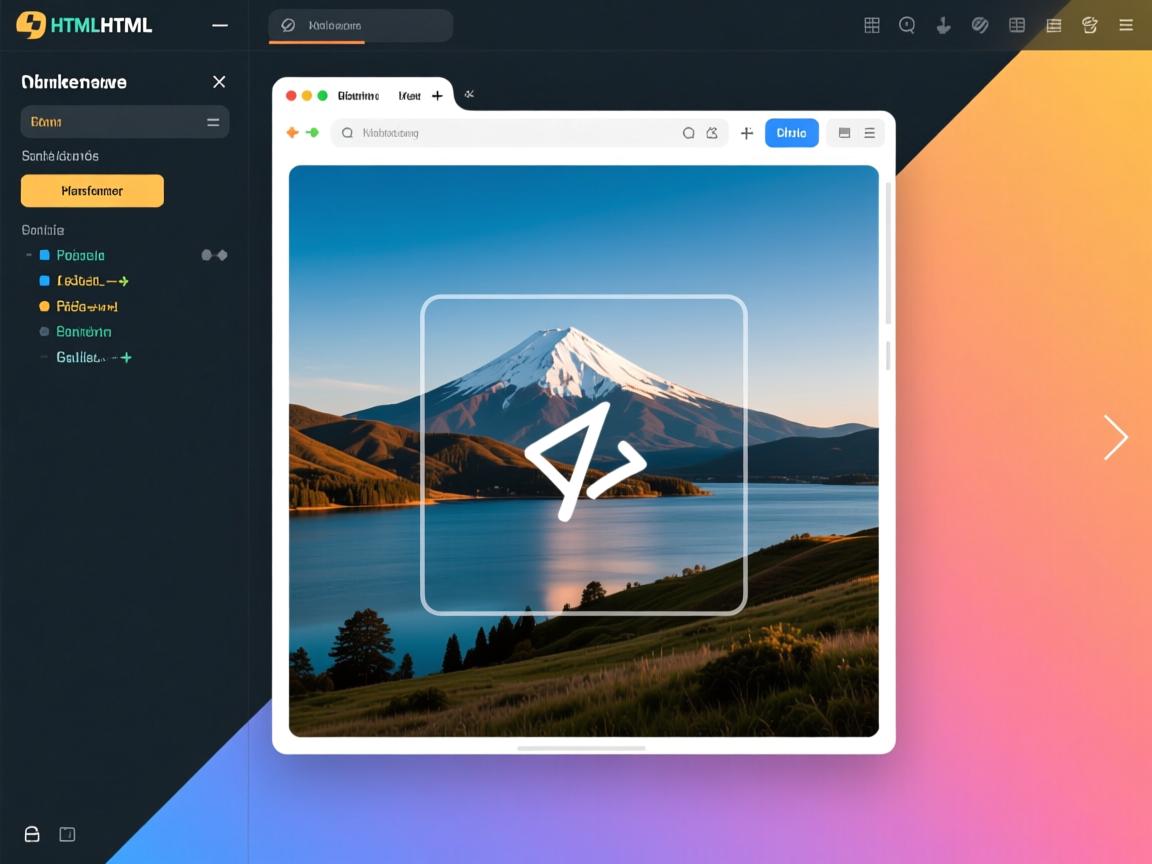Click the lock icon at sidebar bottom

pyautogui.click(x=32, y=834)
